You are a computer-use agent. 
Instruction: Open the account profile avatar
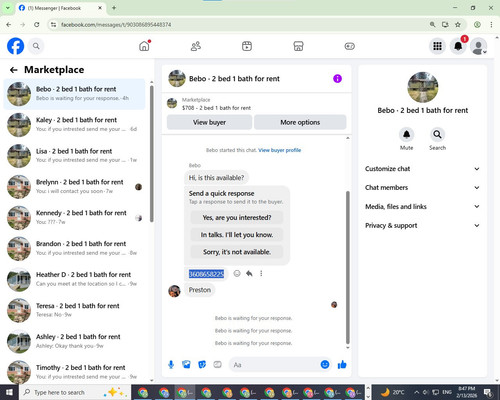click(x=478, y=46)
